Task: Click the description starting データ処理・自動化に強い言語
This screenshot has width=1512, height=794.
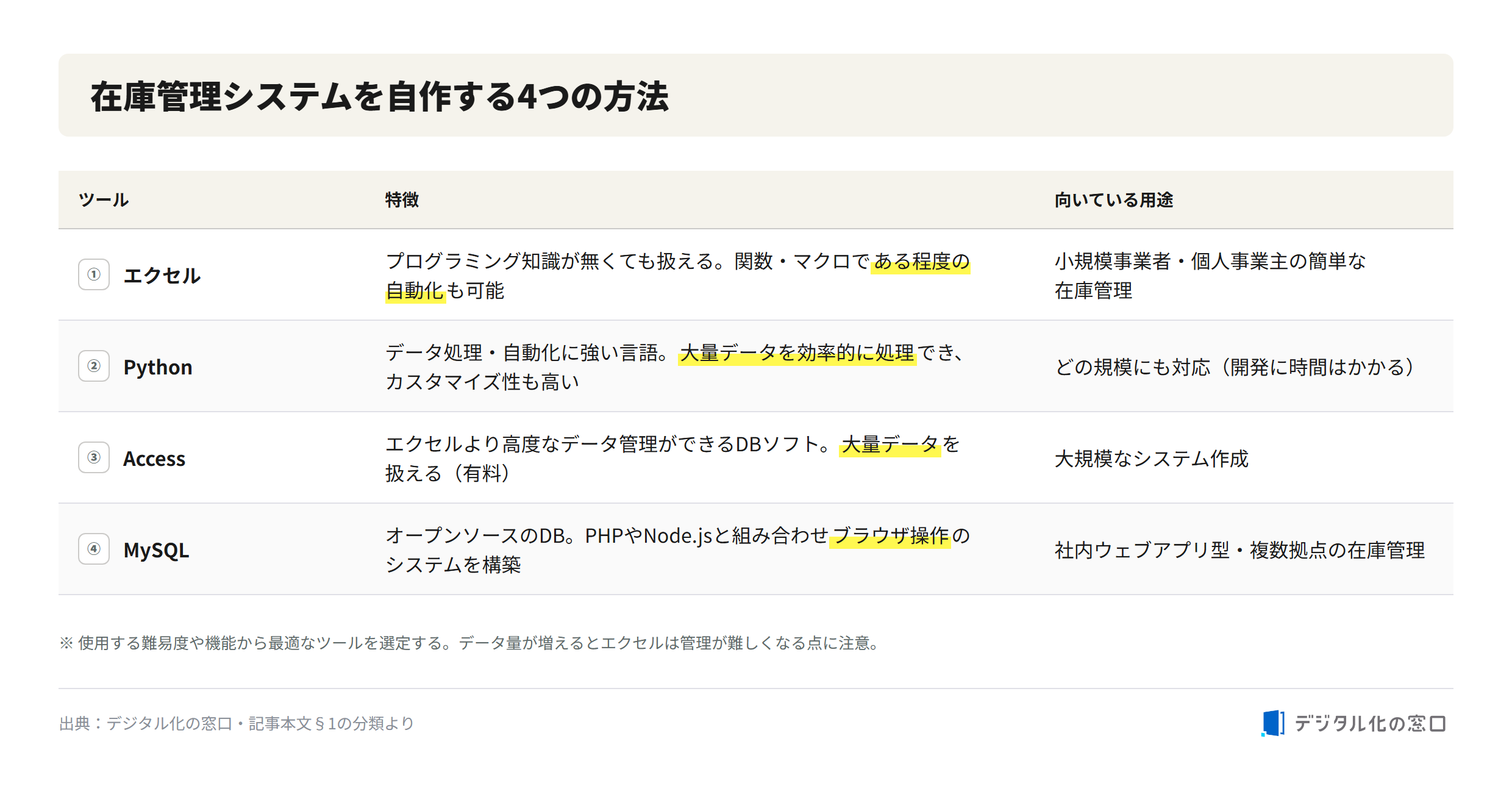Action: click(676, 367)
